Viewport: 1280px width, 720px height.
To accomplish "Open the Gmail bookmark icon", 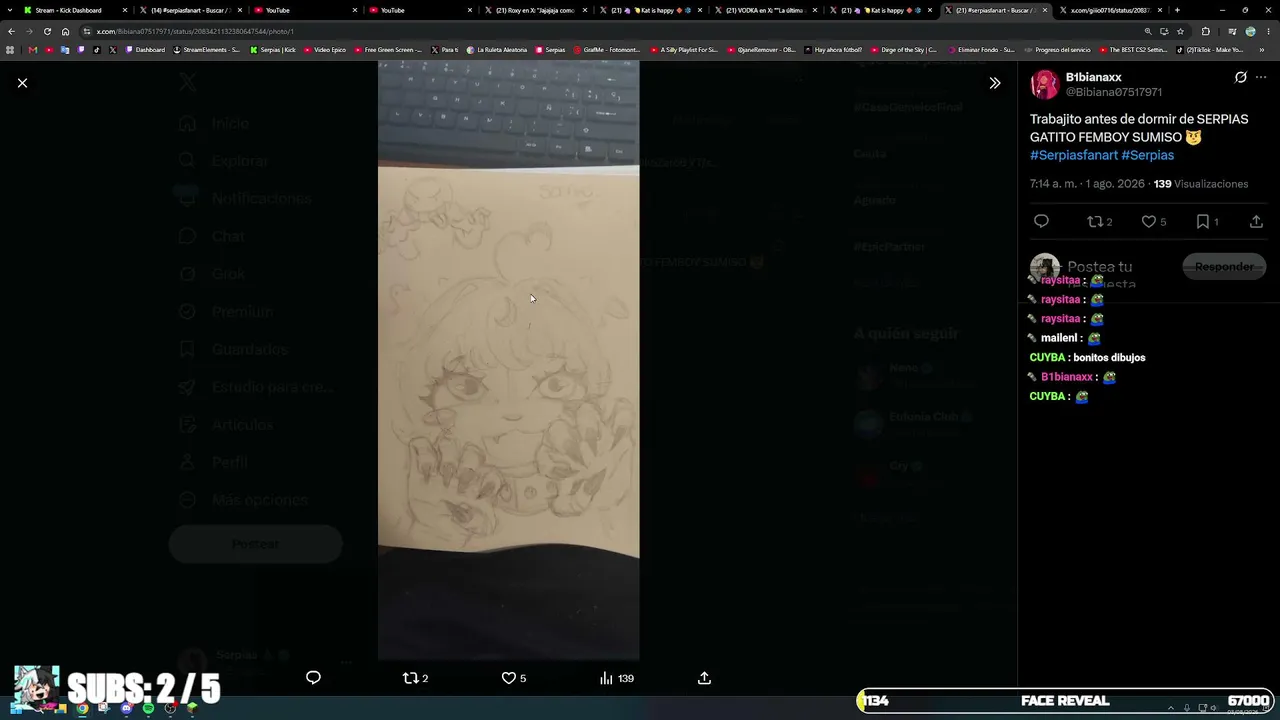I will [x=32, y=49].
